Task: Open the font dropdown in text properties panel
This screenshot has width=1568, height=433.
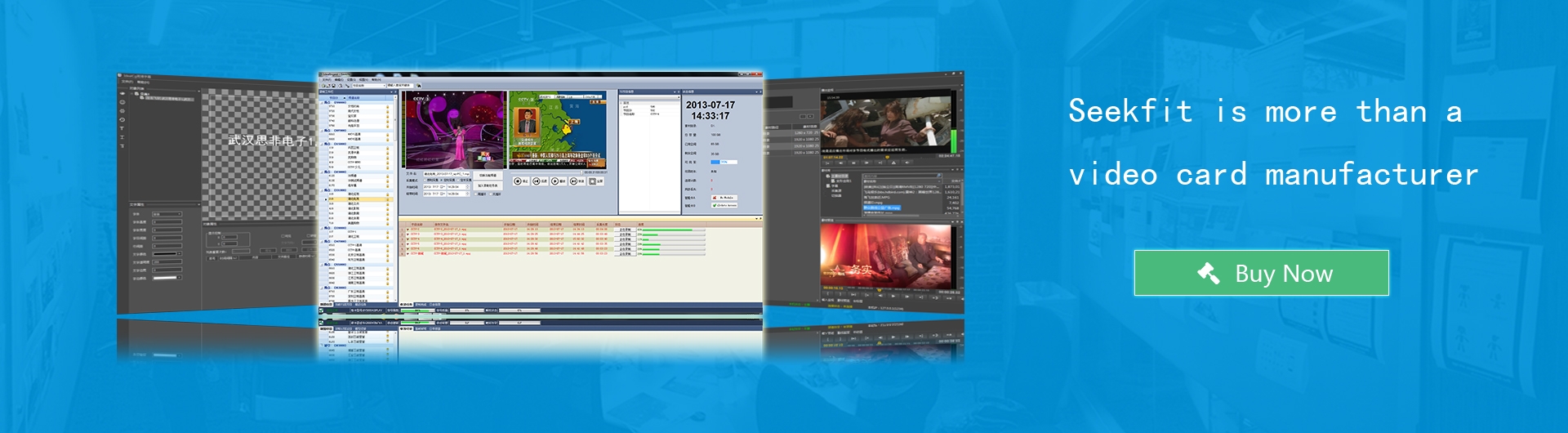Action: (167, 214)
